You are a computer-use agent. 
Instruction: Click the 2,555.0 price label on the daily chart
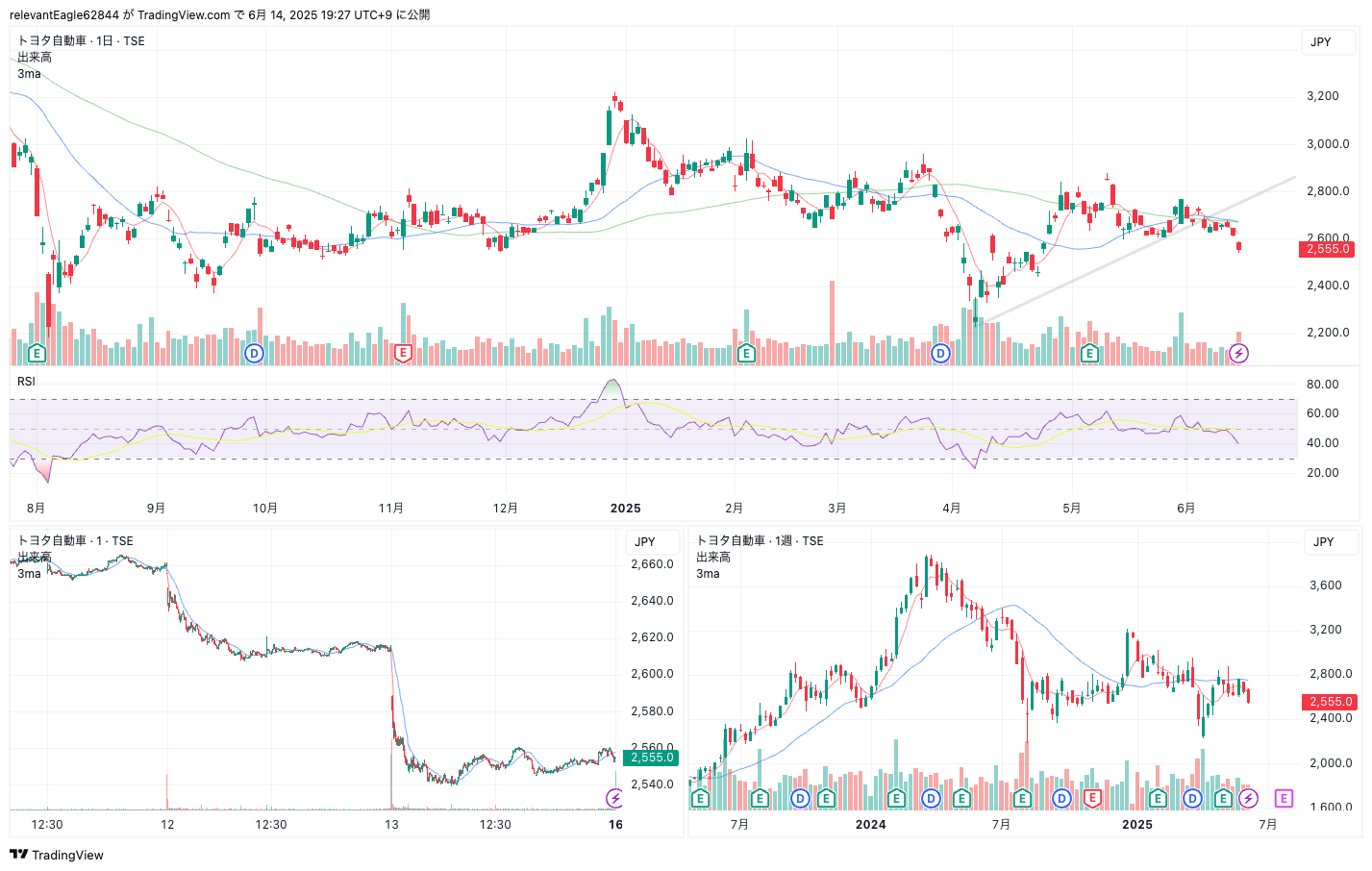(x=1327, y=248)
